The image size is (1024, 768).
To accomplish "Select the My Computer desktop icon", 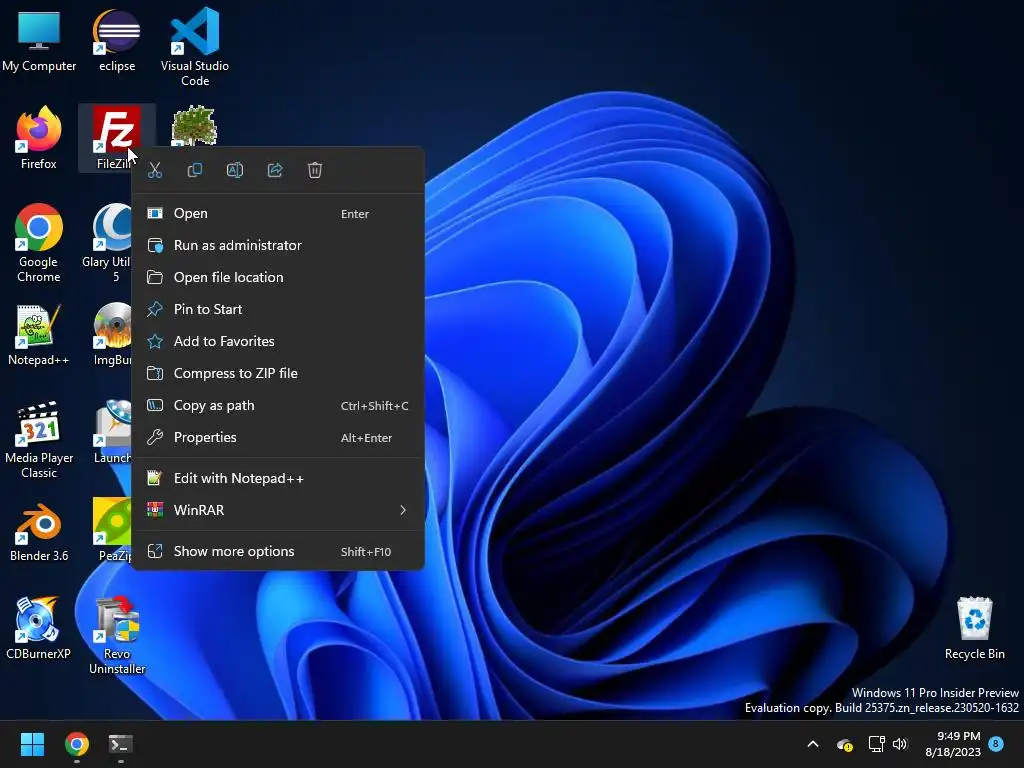I will [x=39, y=40].
